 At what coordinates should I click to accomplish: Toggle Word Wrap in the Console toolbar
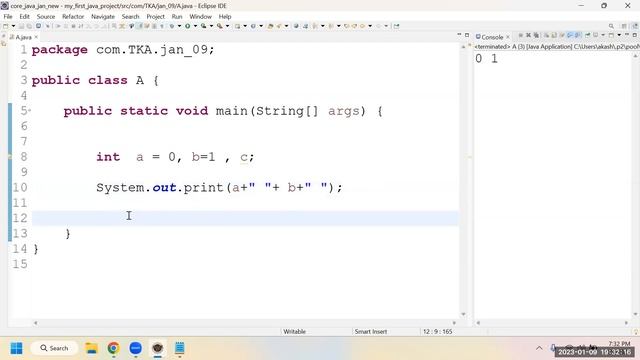pyautogui.click(x=562, y=36)
